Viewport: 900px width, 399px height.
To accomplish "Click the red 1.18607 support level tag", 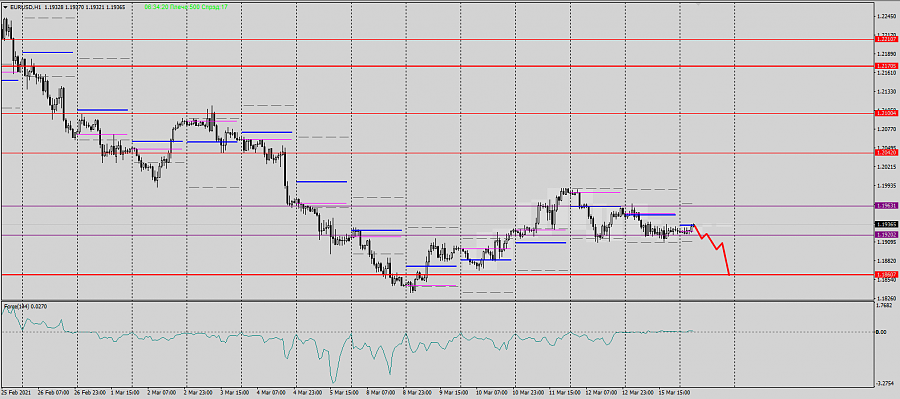I will (887, 275).
